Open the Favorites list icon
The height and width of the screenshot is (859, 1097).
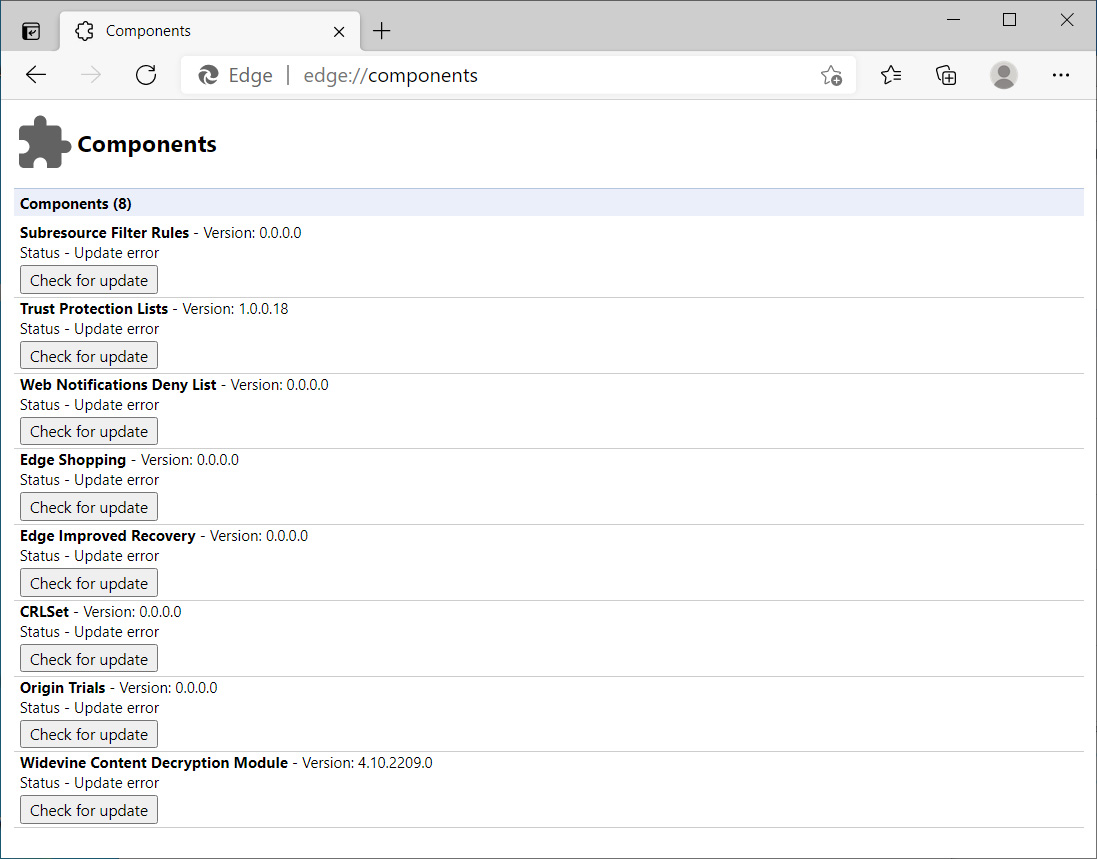tap(891, 75)
